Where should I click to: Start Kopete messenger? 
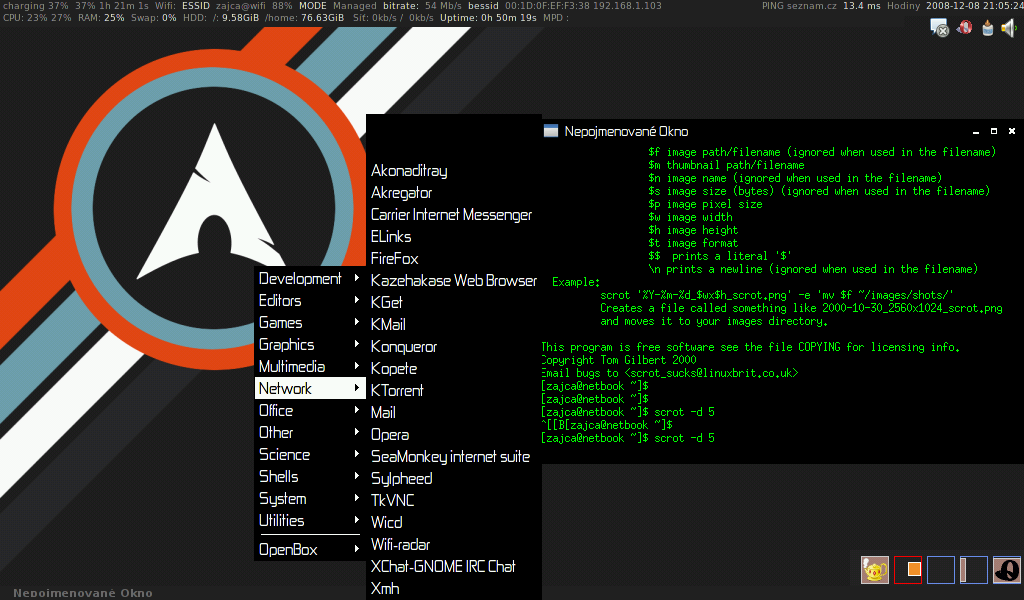[454, 368]
